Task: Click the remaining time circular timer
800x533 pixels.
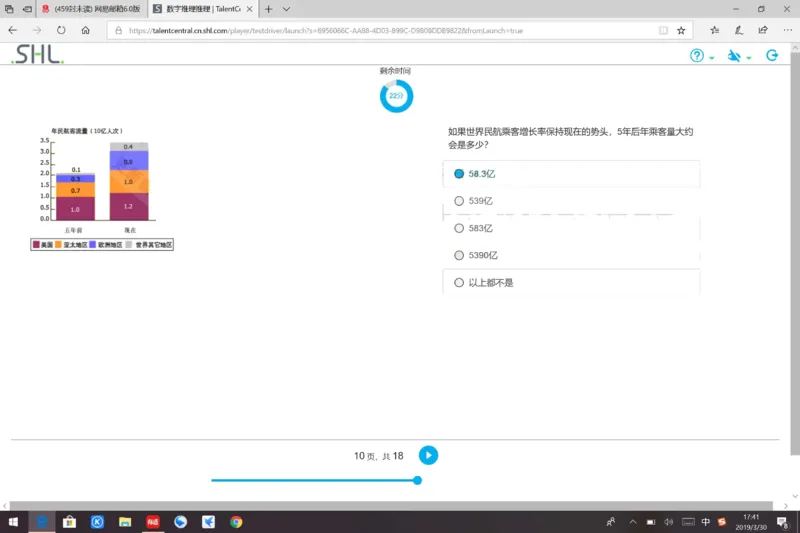Action: click(396, 96)
